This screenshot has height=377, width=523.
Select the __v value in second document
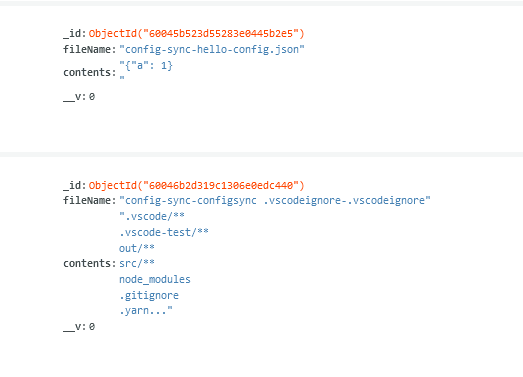pyautogui.click(x=92, y=327)
